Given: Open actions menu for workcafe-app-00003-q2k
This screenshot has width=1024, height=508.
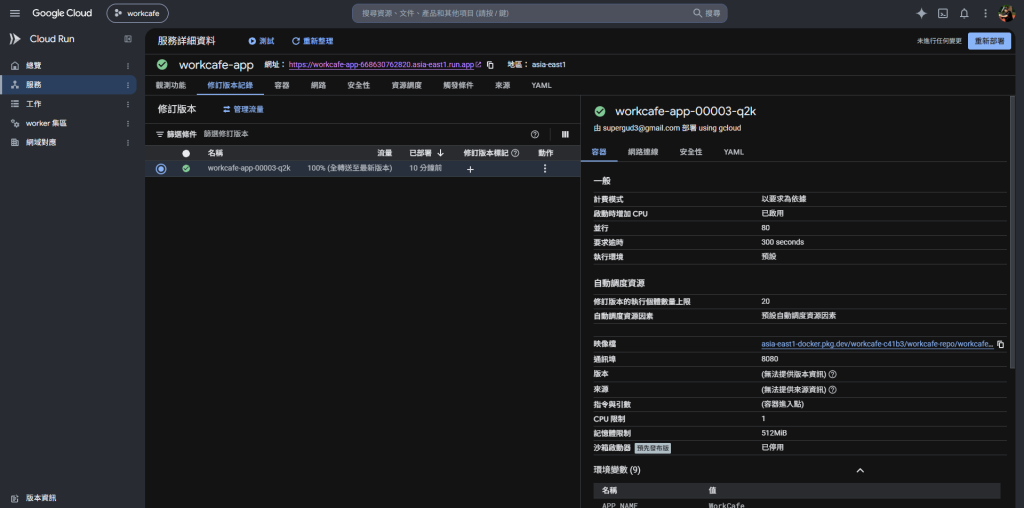Looking at the screenshot, I should coord(545,168).
